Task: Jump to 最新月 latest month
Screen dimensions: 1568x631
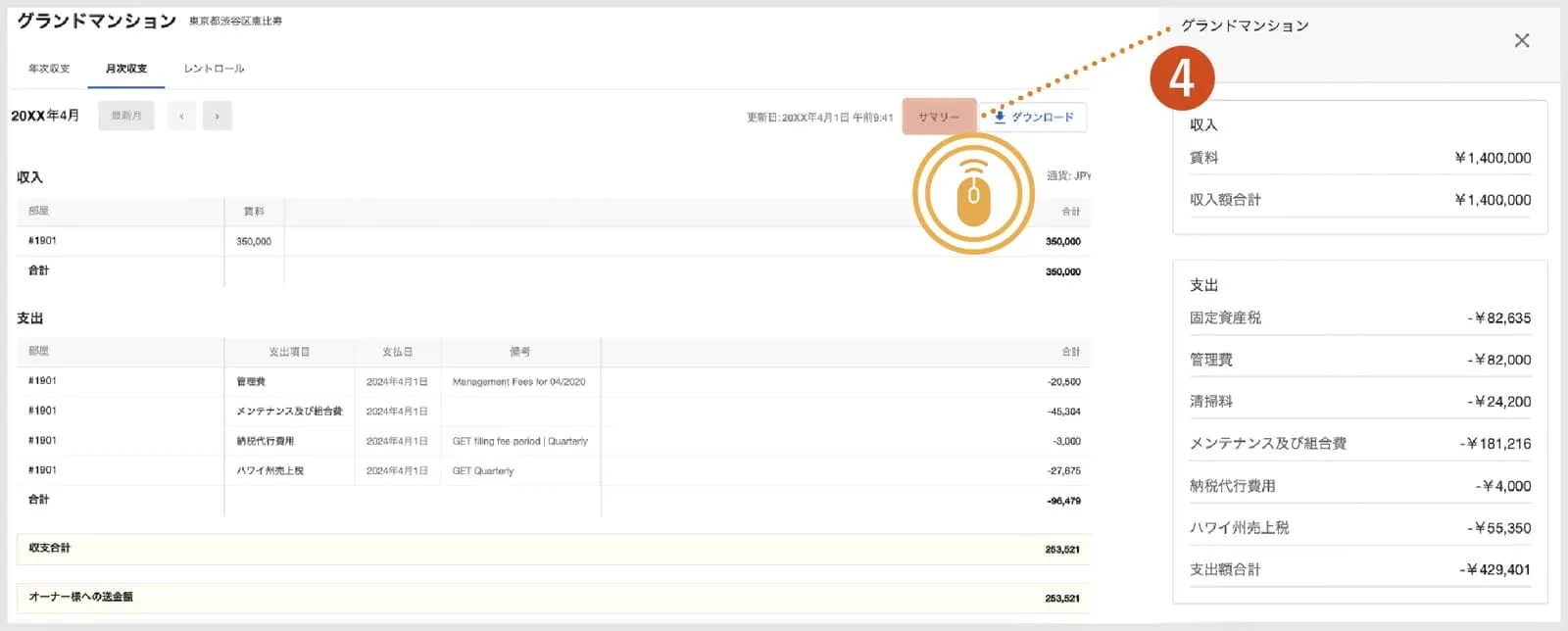Action: tap(126, 116)
